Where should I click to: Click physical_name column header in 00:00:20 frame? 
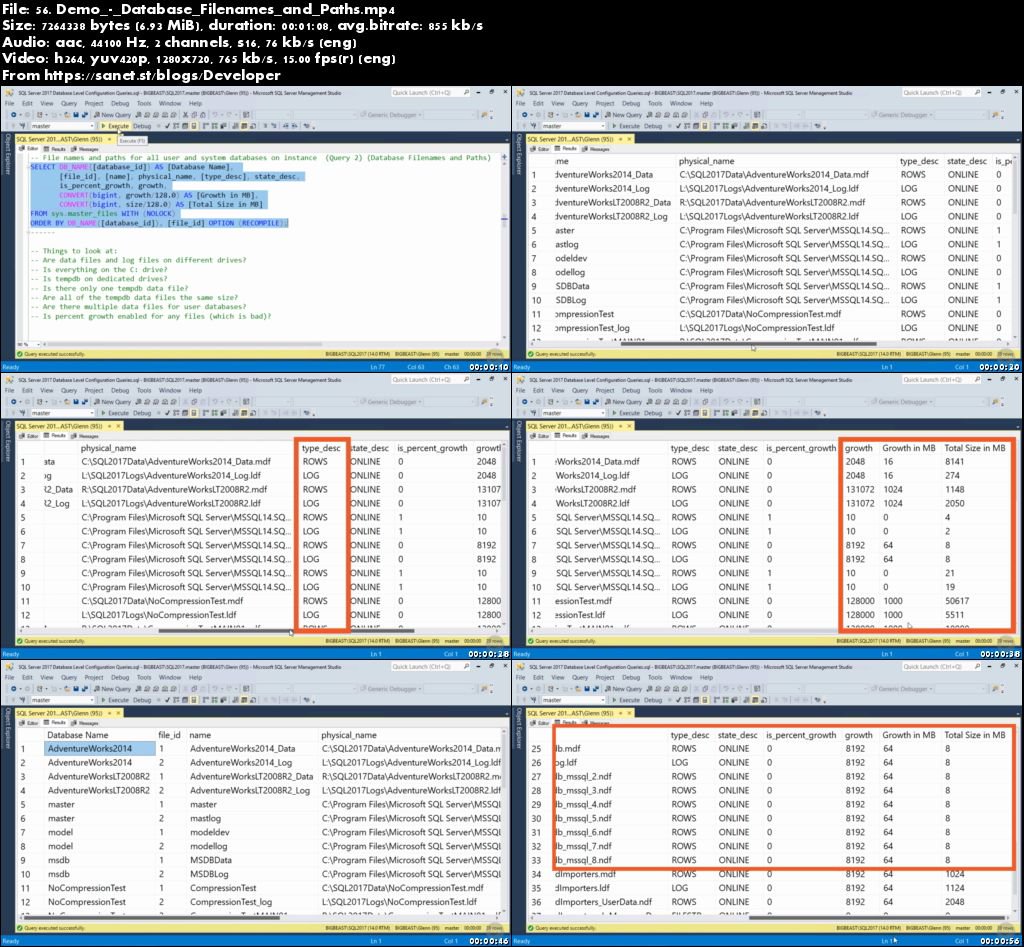tap(706, 161)
